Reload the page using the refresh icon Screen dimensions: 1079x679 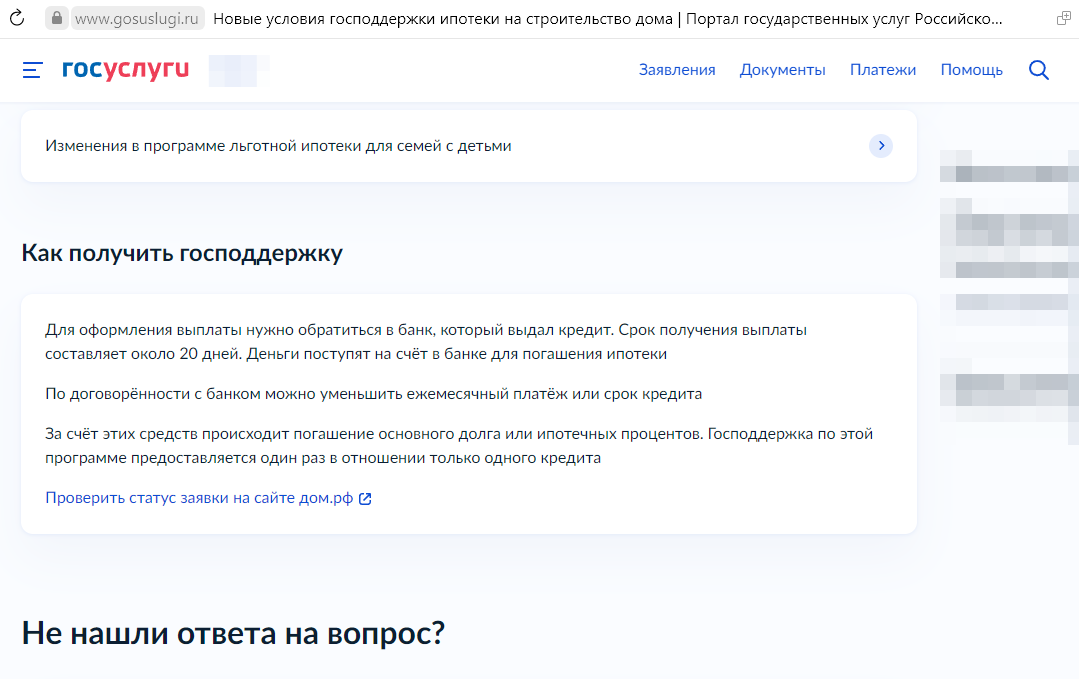pos(16,17)
